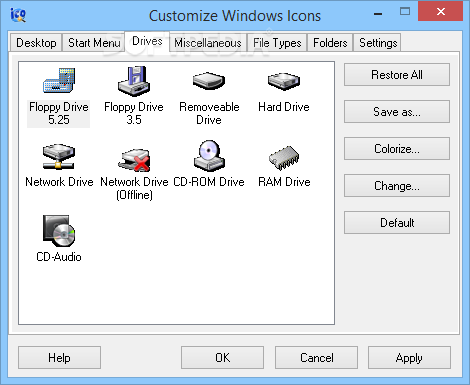Screen dimensions: 470x385
Task: Click the 'RAM Drive' label text
Action: coord(284,182)
